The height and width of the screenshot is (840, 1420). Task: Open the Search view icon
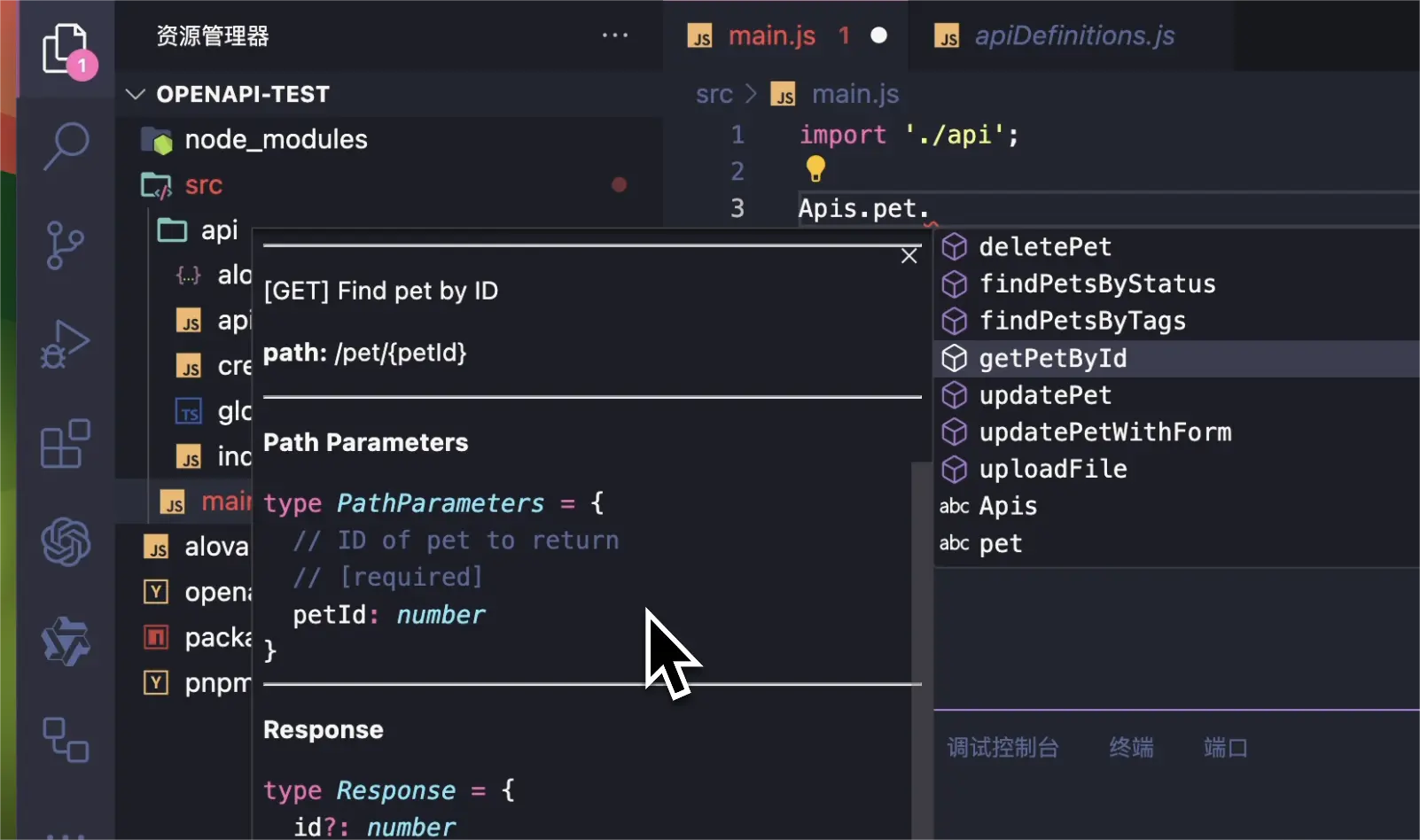[x=66, y=145]
